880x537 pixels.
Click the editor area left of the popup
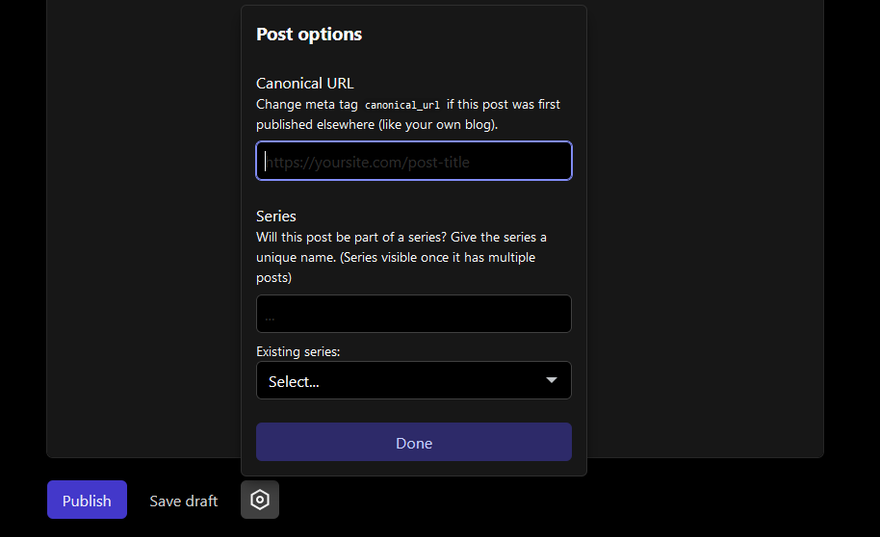tap(144, 224)
